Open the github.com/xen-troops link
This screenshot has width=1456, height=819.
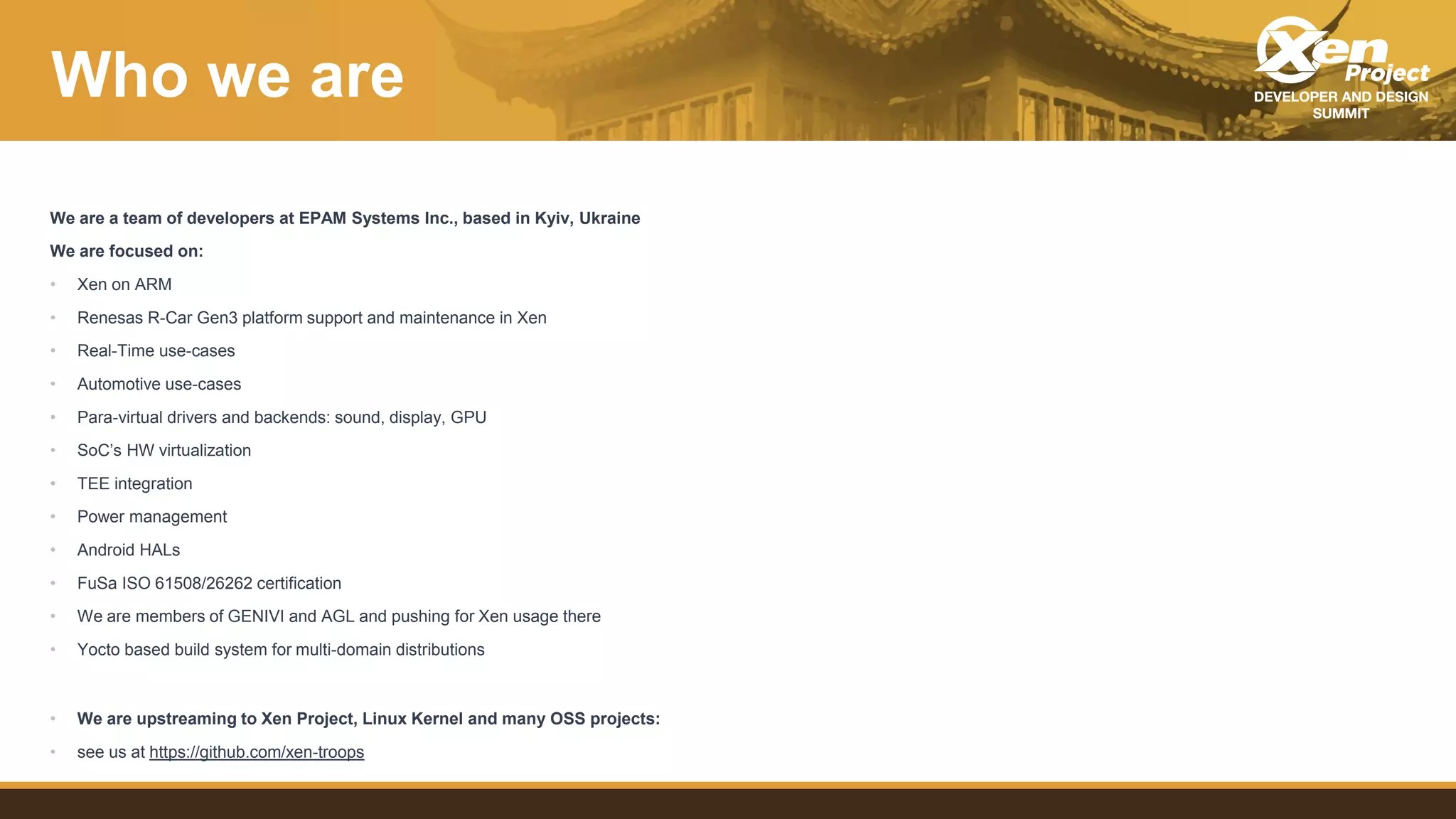pos(256,752)
